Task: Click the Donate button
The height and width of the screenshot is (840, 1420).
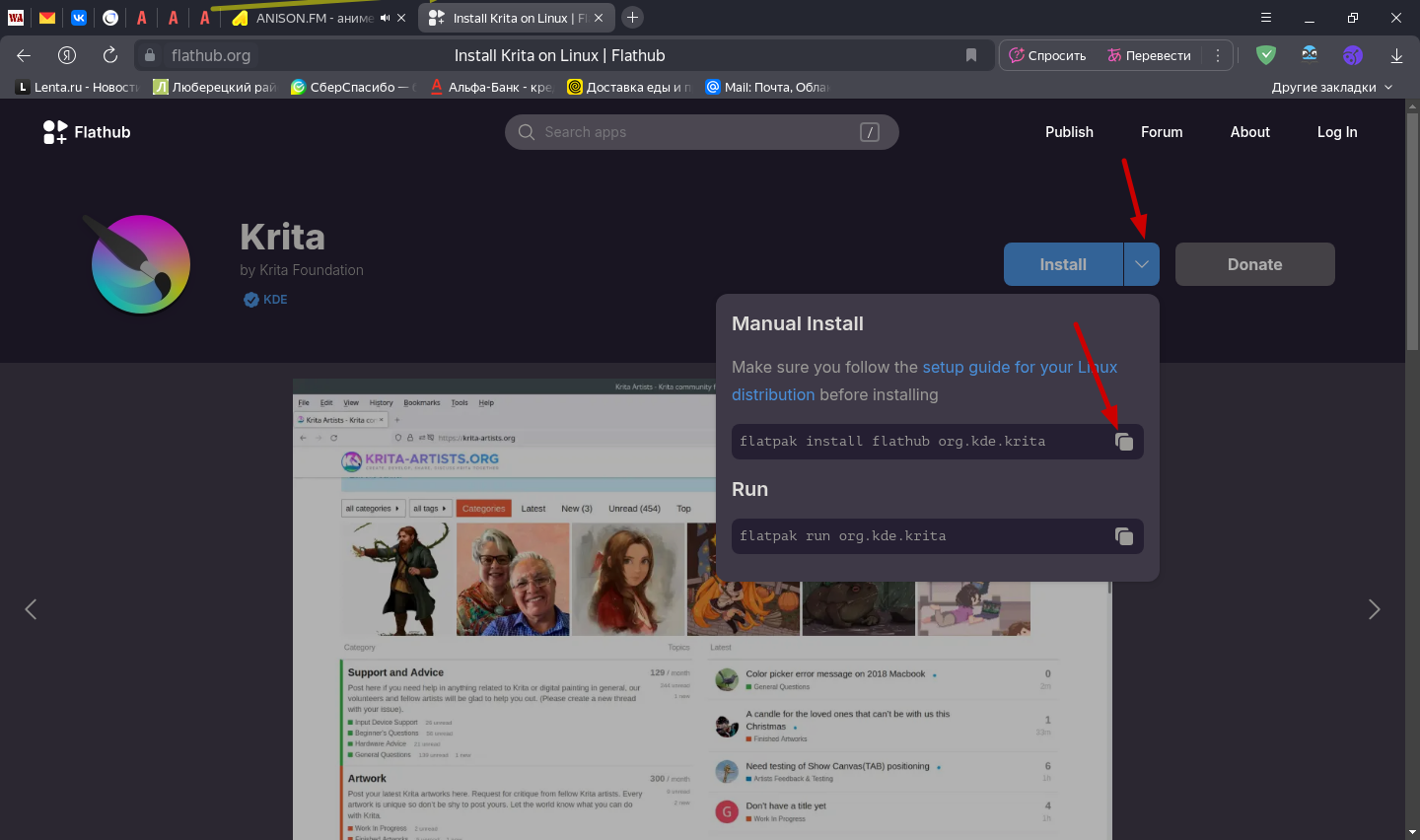Action: pos(1255,264)
